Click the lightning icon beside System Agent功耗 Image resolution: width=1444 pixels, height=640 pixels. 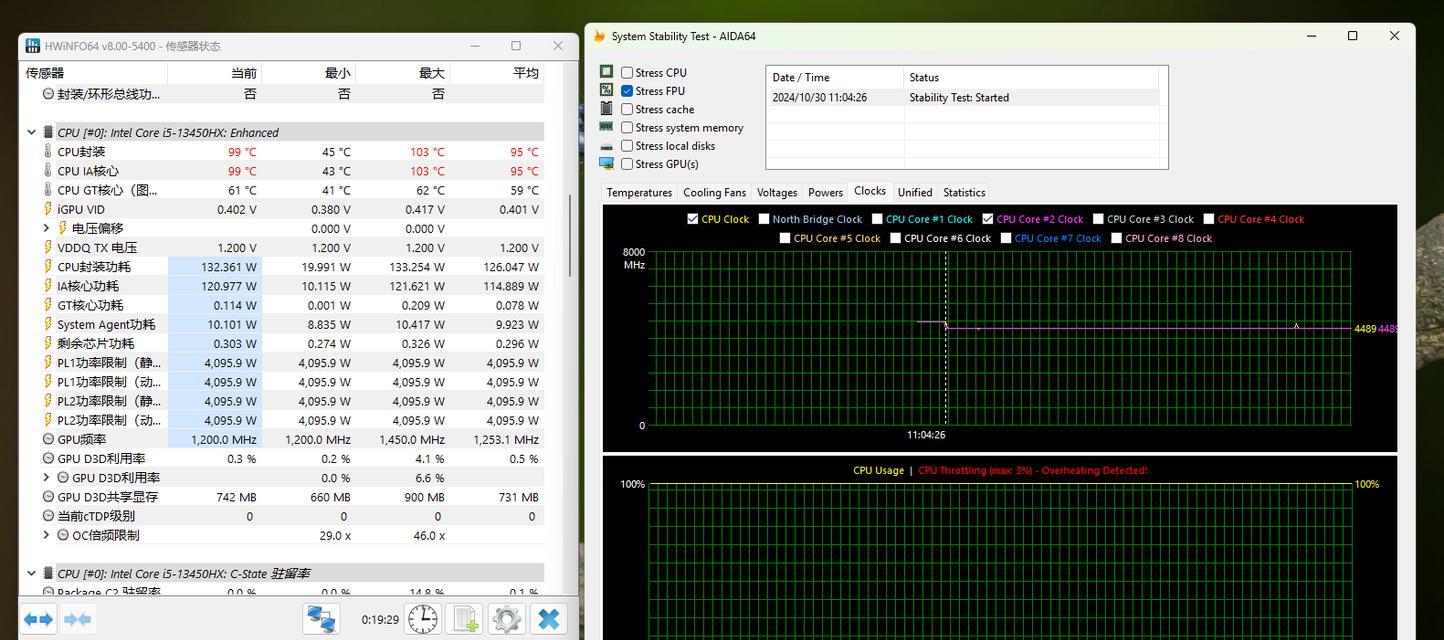(x=47, y=324)
